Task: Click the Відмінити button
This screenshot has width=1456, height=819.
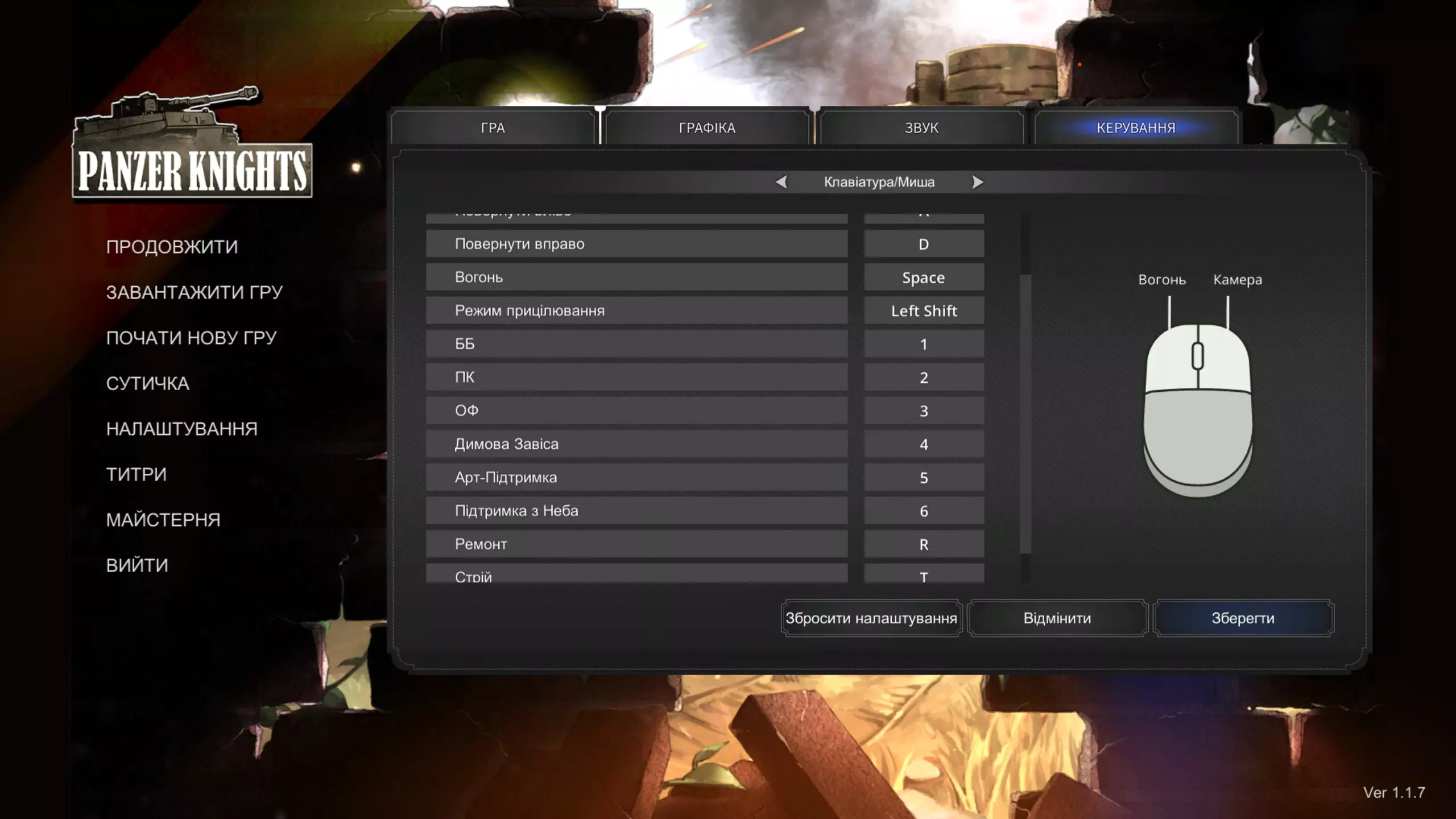Action: 1057,618
